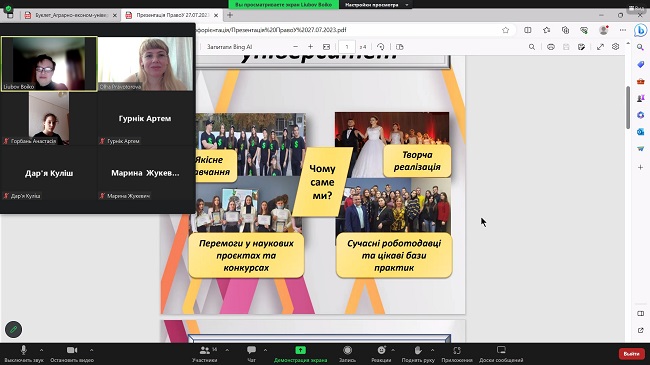This screenshot has height=365, width=650.
Task: Open Edge sidebar Shopping tag icon
Action: [x=640, y=64]
